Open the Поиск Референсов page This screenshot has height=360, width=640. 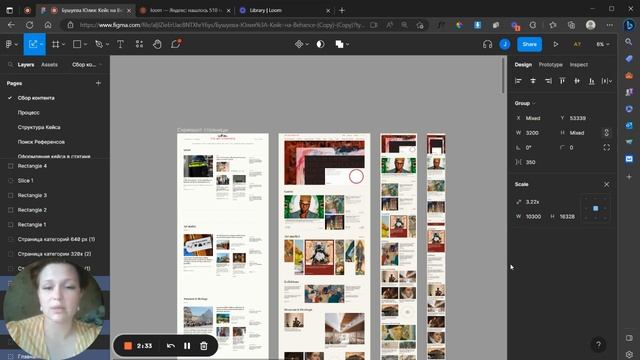click(x=41, y=142)
